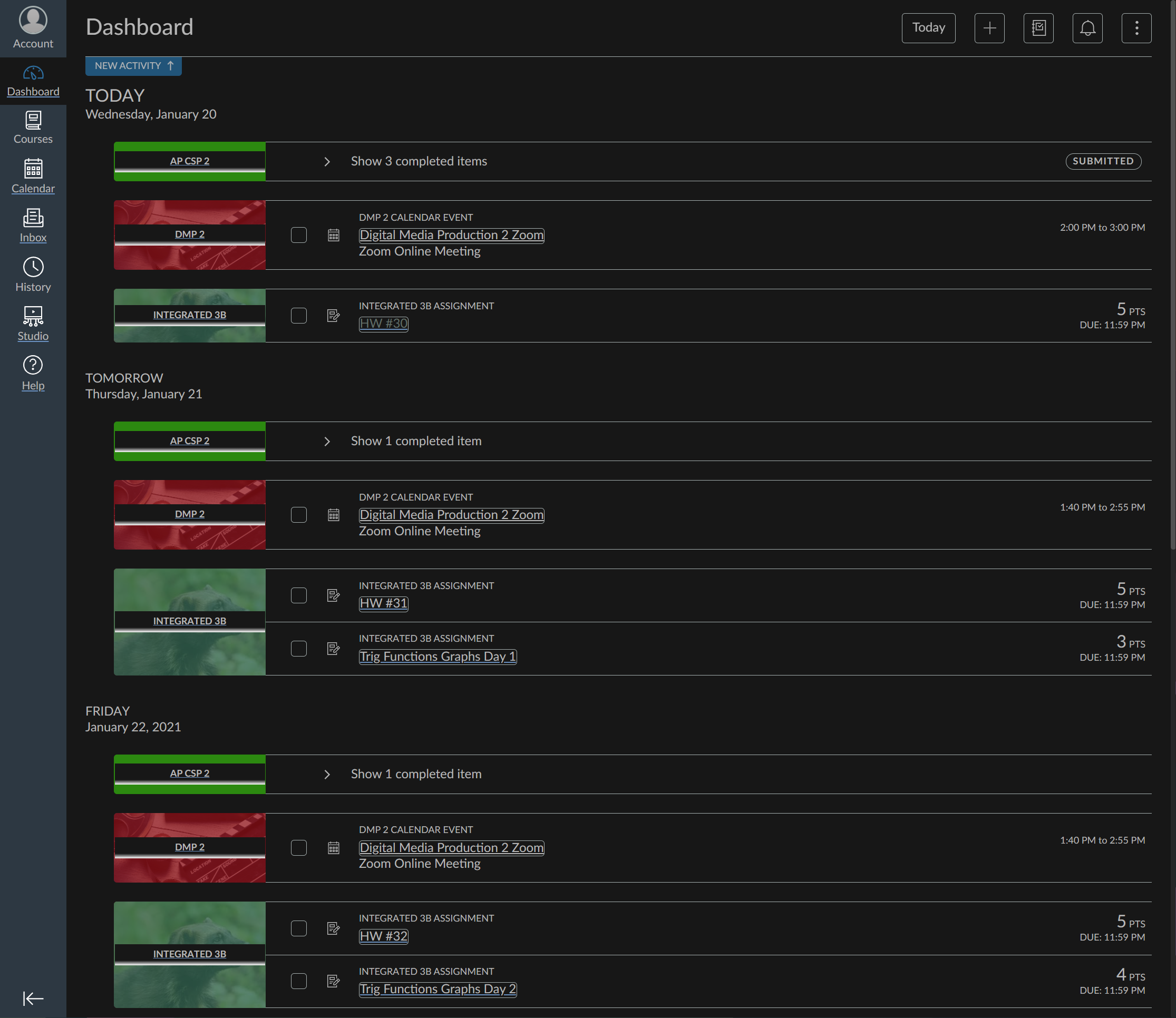Go to Calendar in sidebar
1176x1018 pixels.
pos(33,176)
